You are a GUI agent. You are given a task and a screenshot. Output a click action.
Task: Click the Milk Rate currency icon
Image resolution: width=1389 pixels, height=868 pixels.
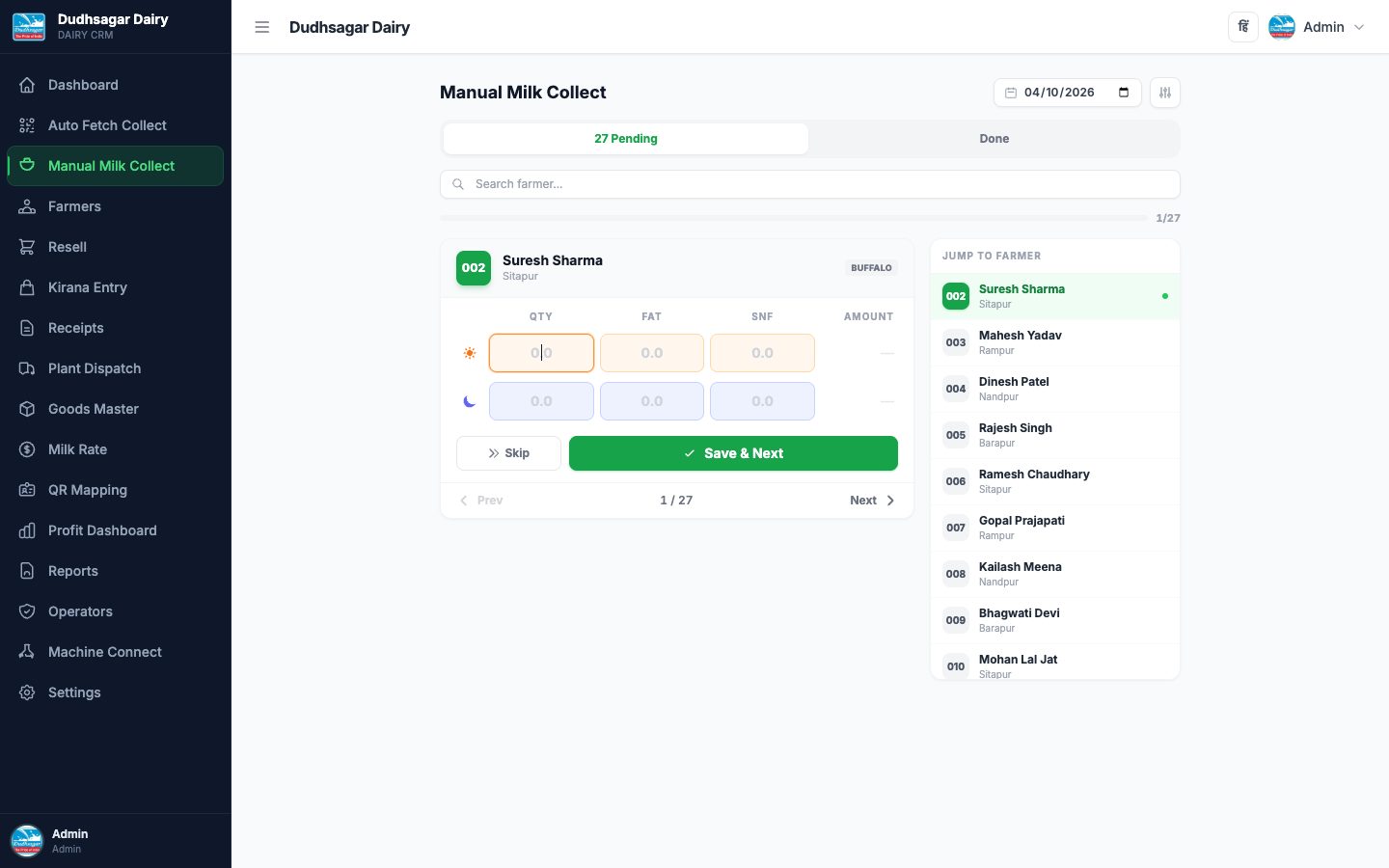coord(27,449)
